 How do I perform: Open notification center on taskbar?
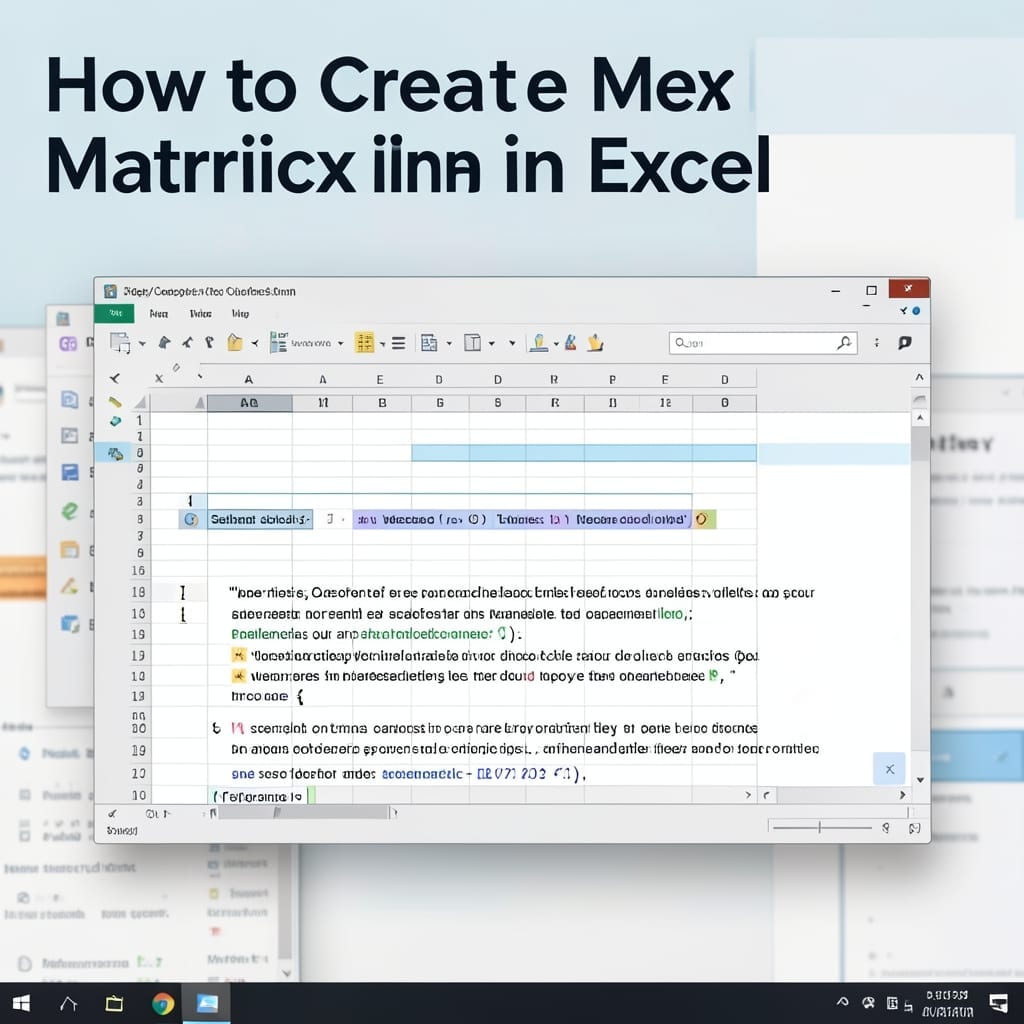999,1004
